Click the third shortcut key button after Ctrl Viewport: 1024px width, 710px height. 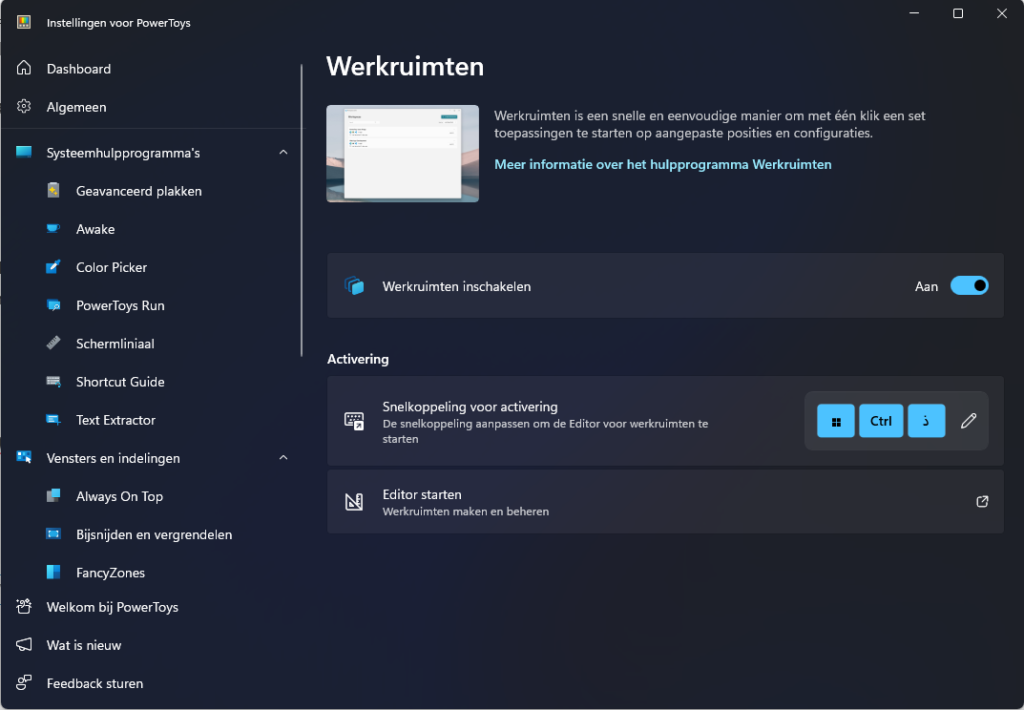926,421
